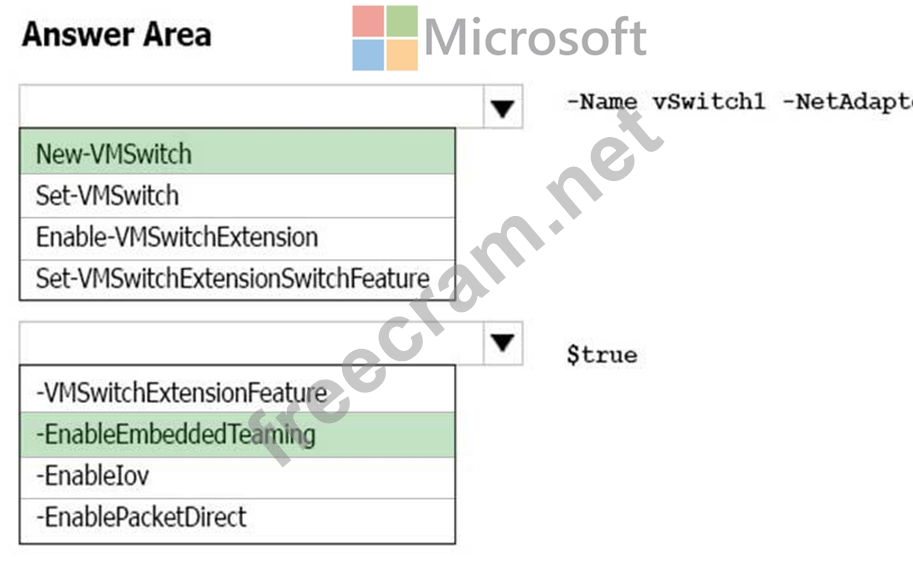Viewport: 913px width, 576px height.
Task: Click the -Name vSwitch1 command text
Action: coord(666,102)
